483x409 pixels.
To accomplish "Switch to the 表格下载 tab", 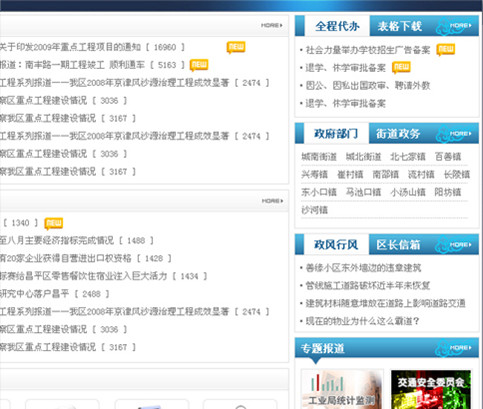I will coord(400,26).
